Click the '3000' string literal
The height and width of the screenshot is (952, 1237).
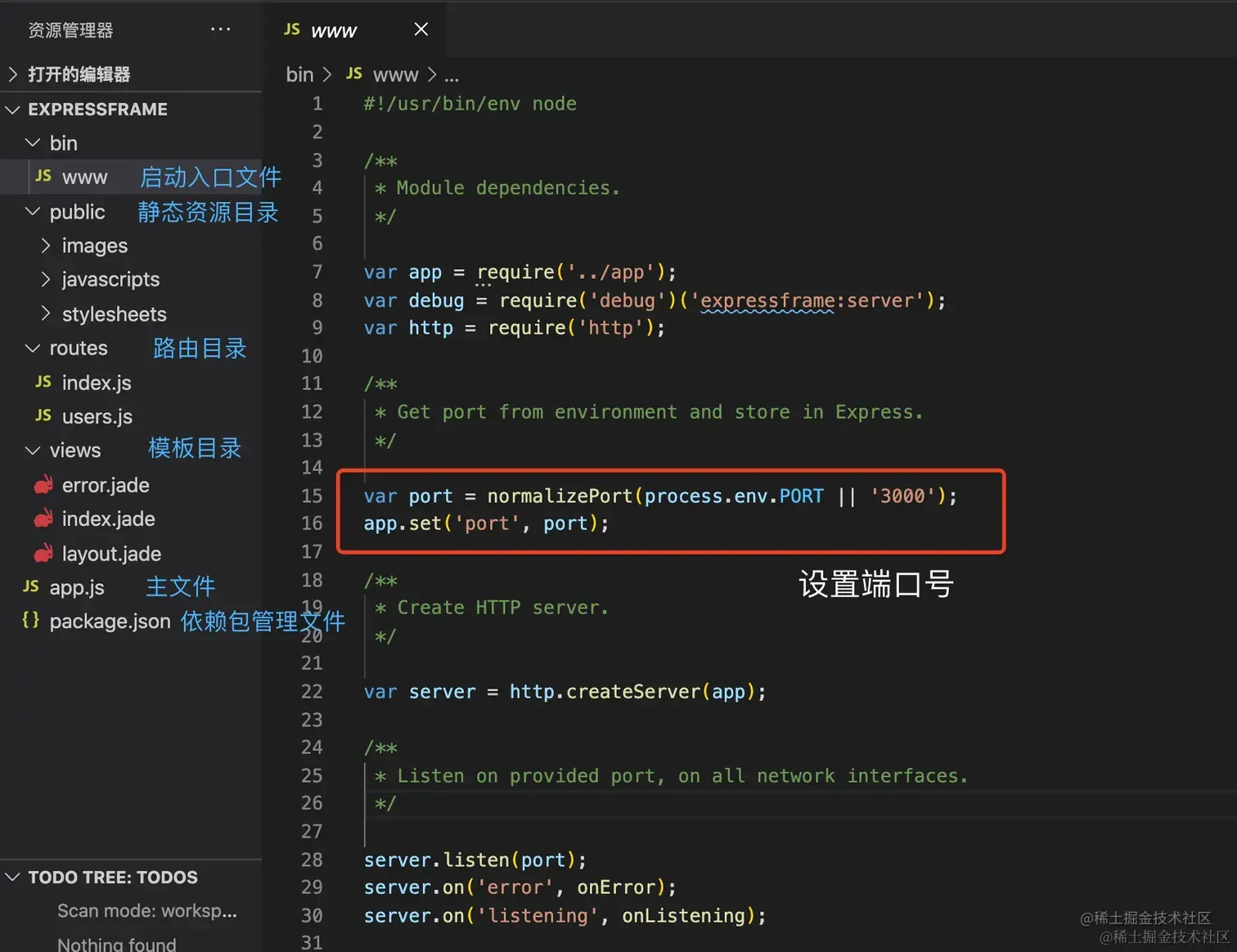(x=902, y=496)
